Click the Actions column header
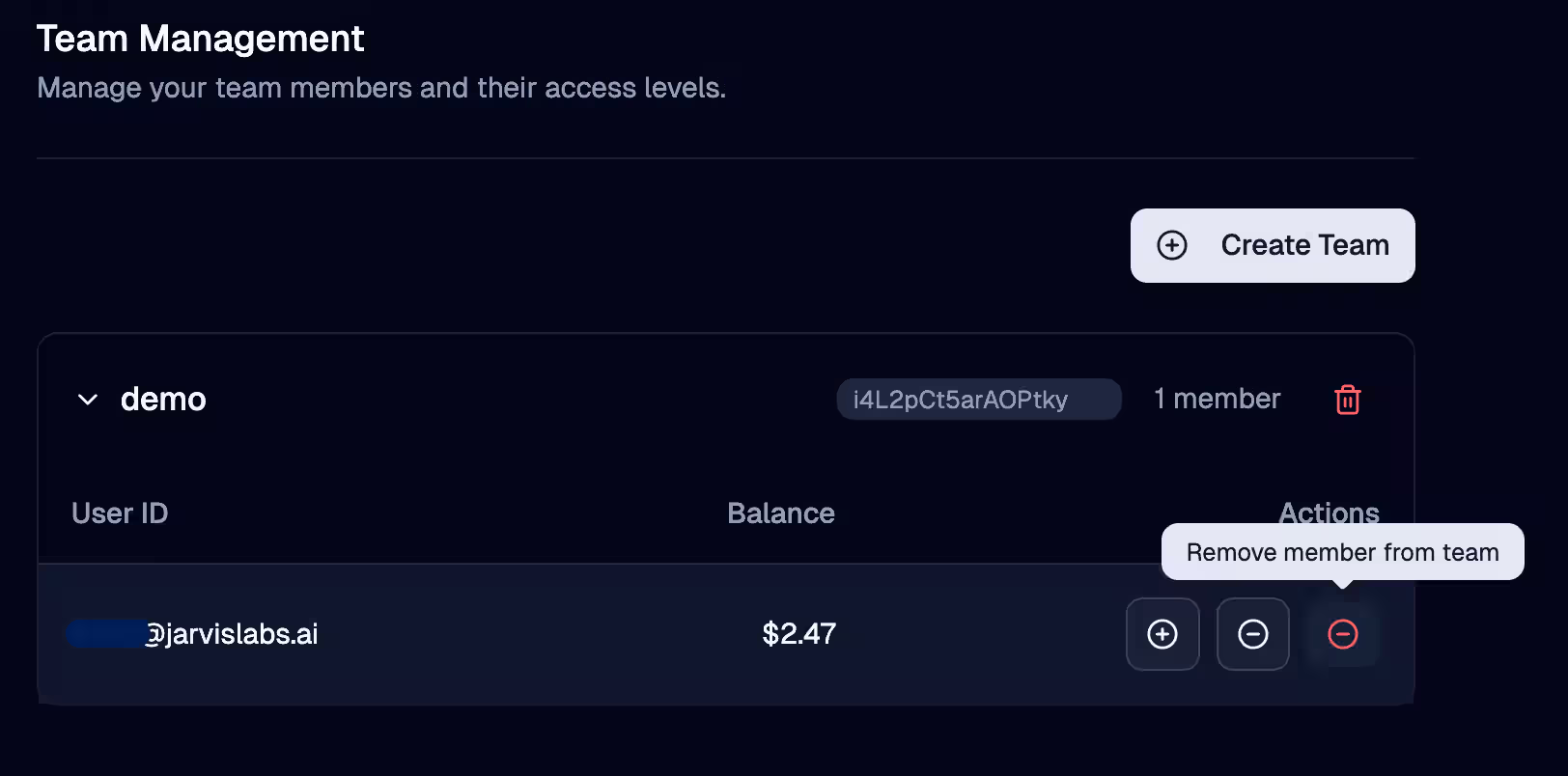Screen dimensions: 1568x776 pos(1330,511)
